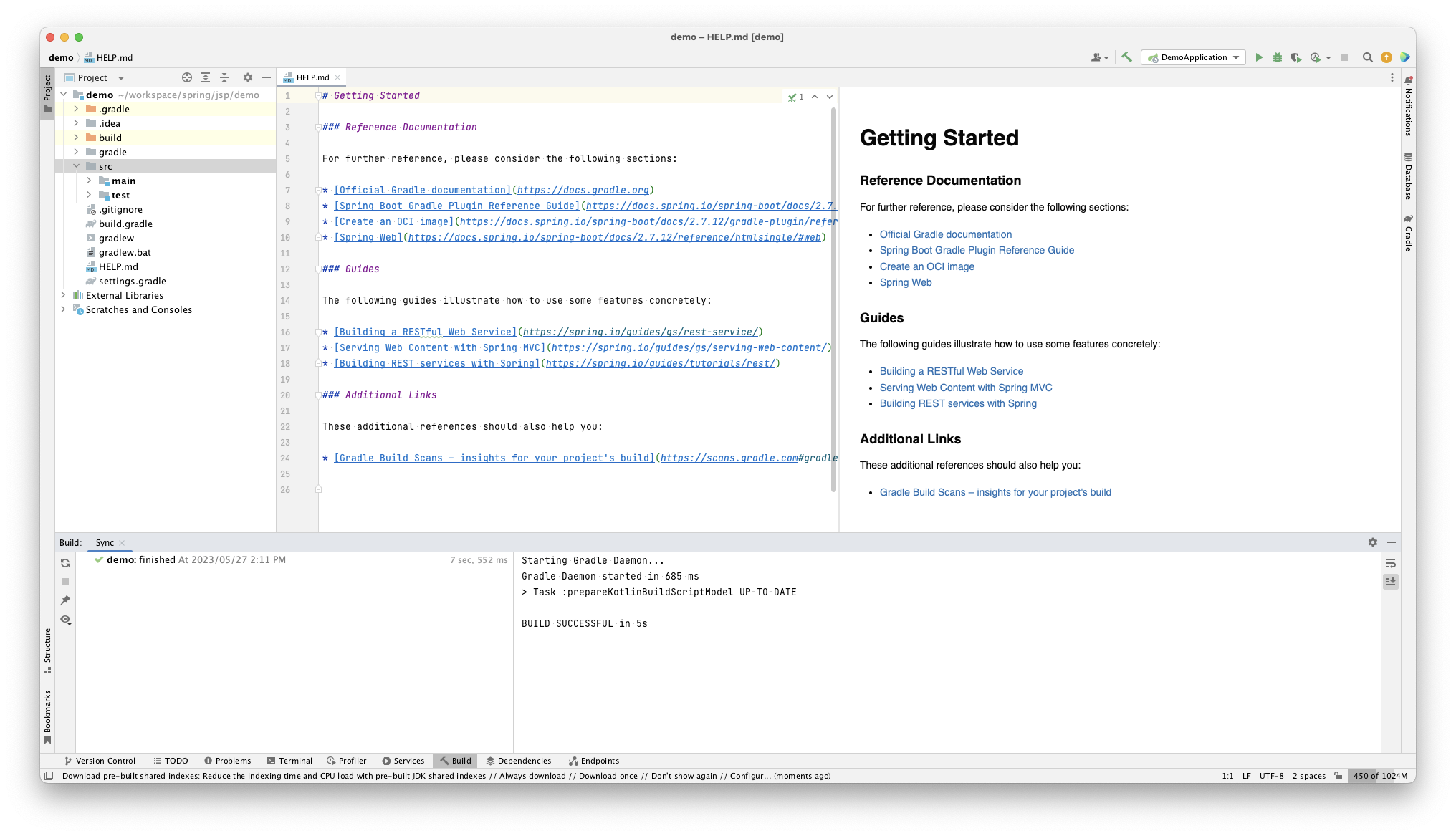Toggle soft-wrap icon in build output
This screenshot has width=1456, height=836.
(1391, 563)
